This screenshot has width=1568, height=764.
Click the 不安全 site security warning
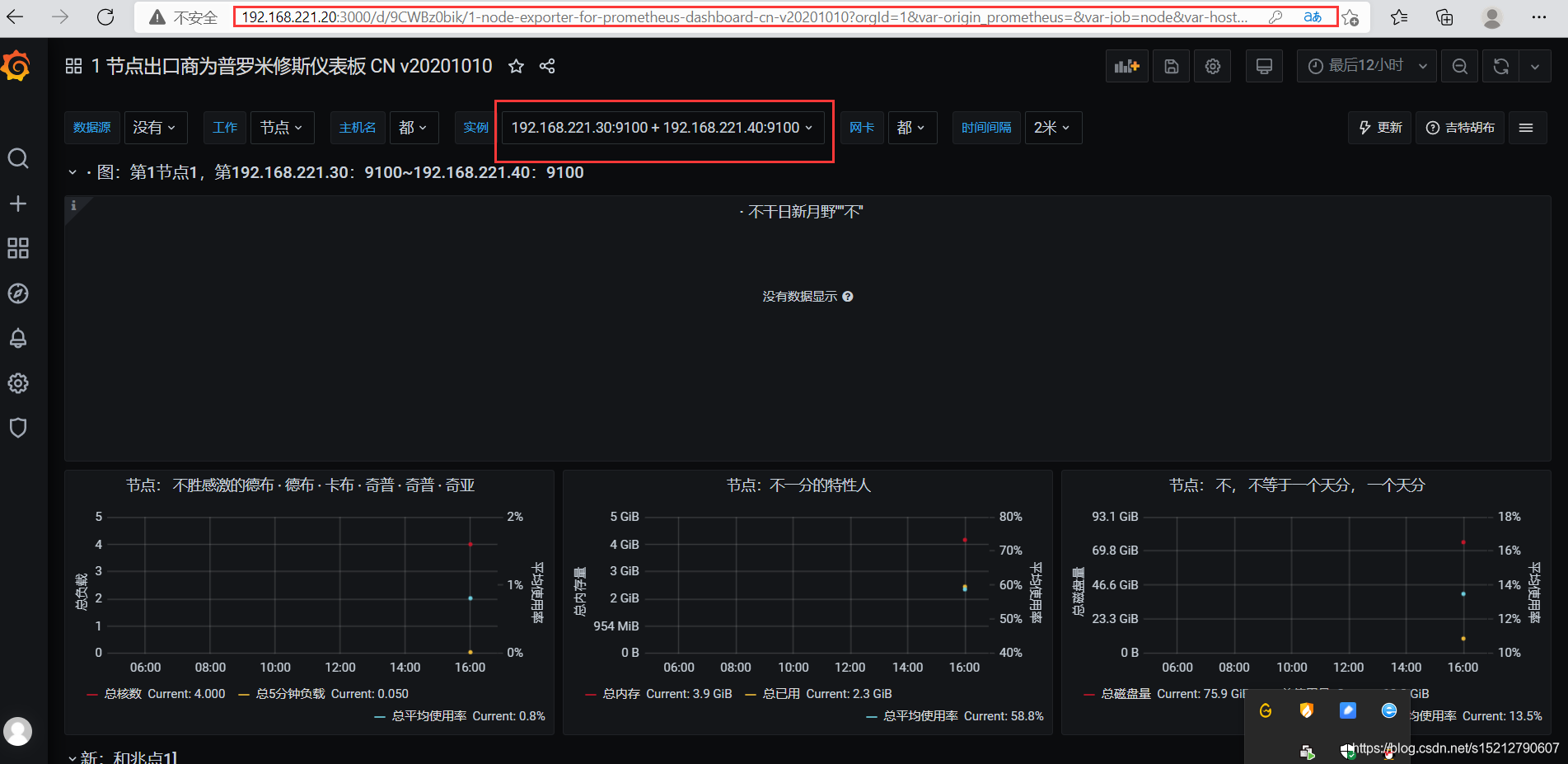(x=183, y=17)
